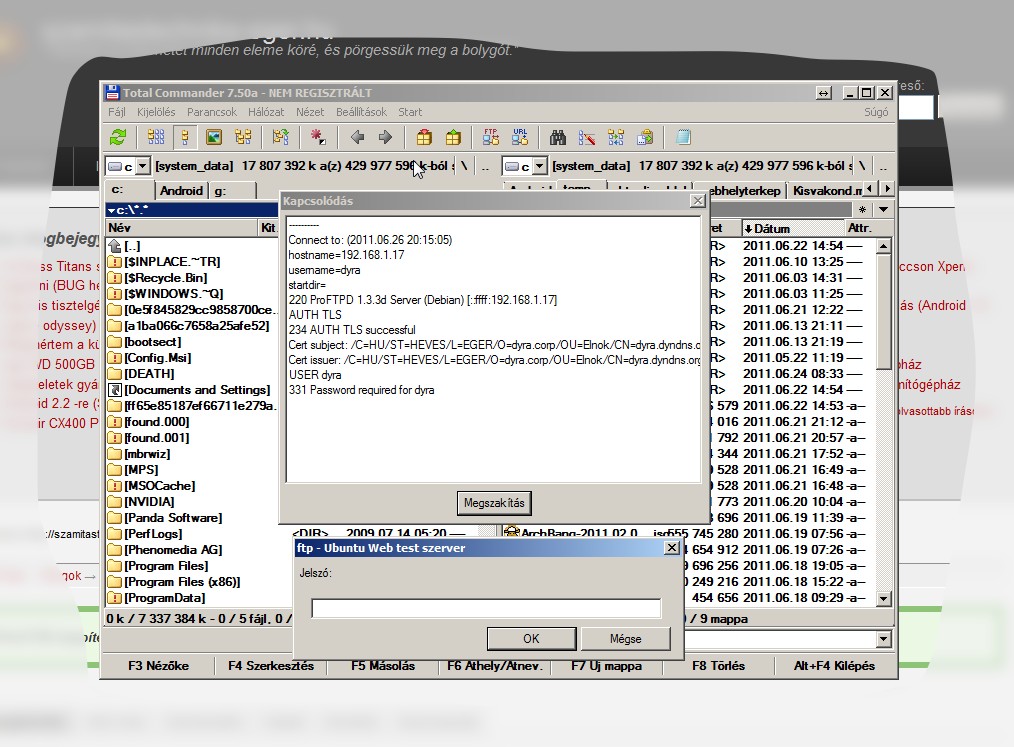The height and width of the screenshot is (747, 1014).
Task: Click the folder-tree icon with the green arrow
Action: pos(281,137)
